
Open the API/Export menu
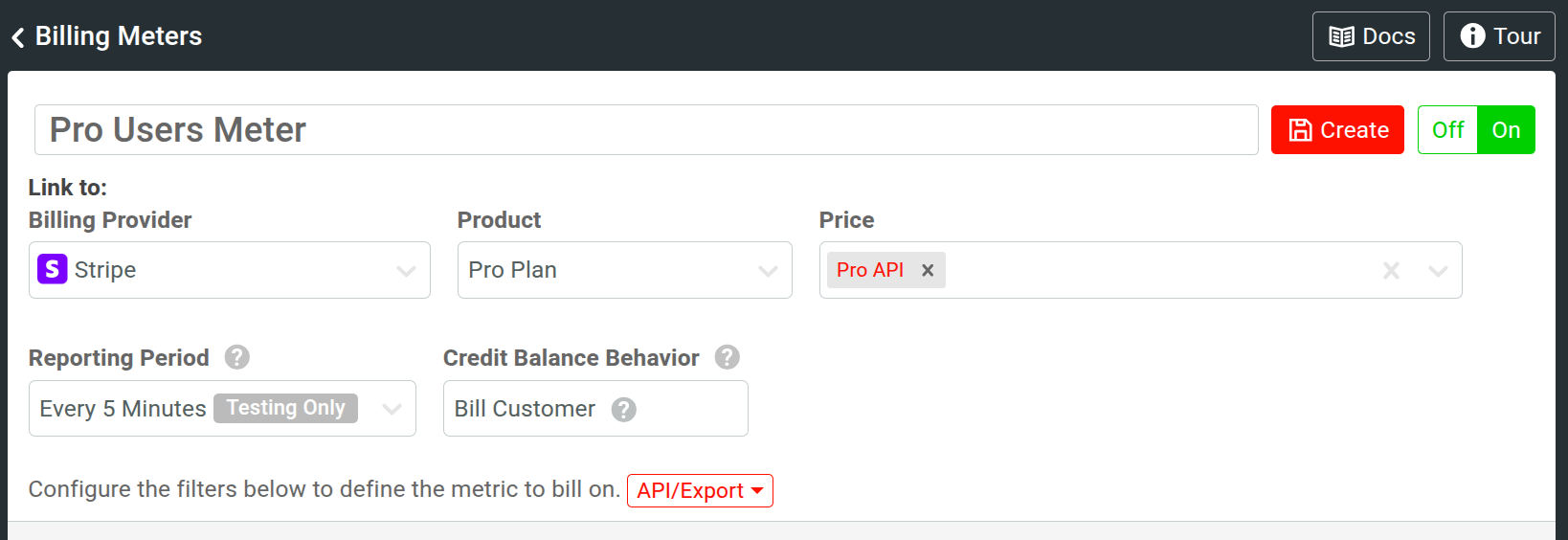700,490
